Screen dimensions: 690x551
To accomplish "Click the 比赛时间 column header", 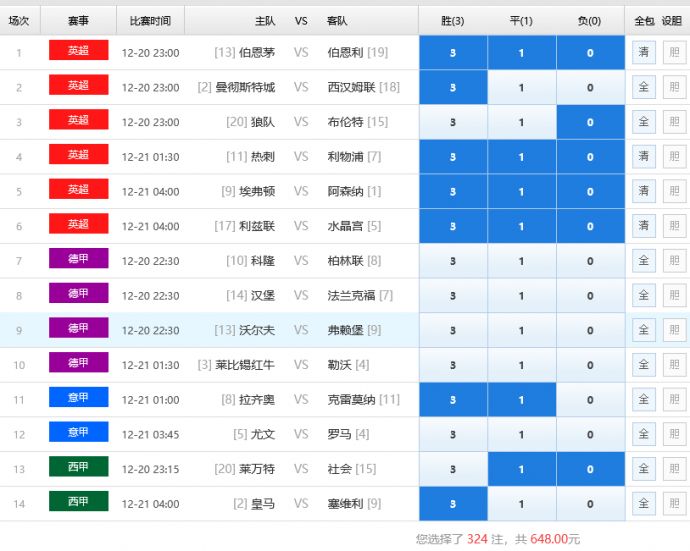I will click(x=145, y=20).
